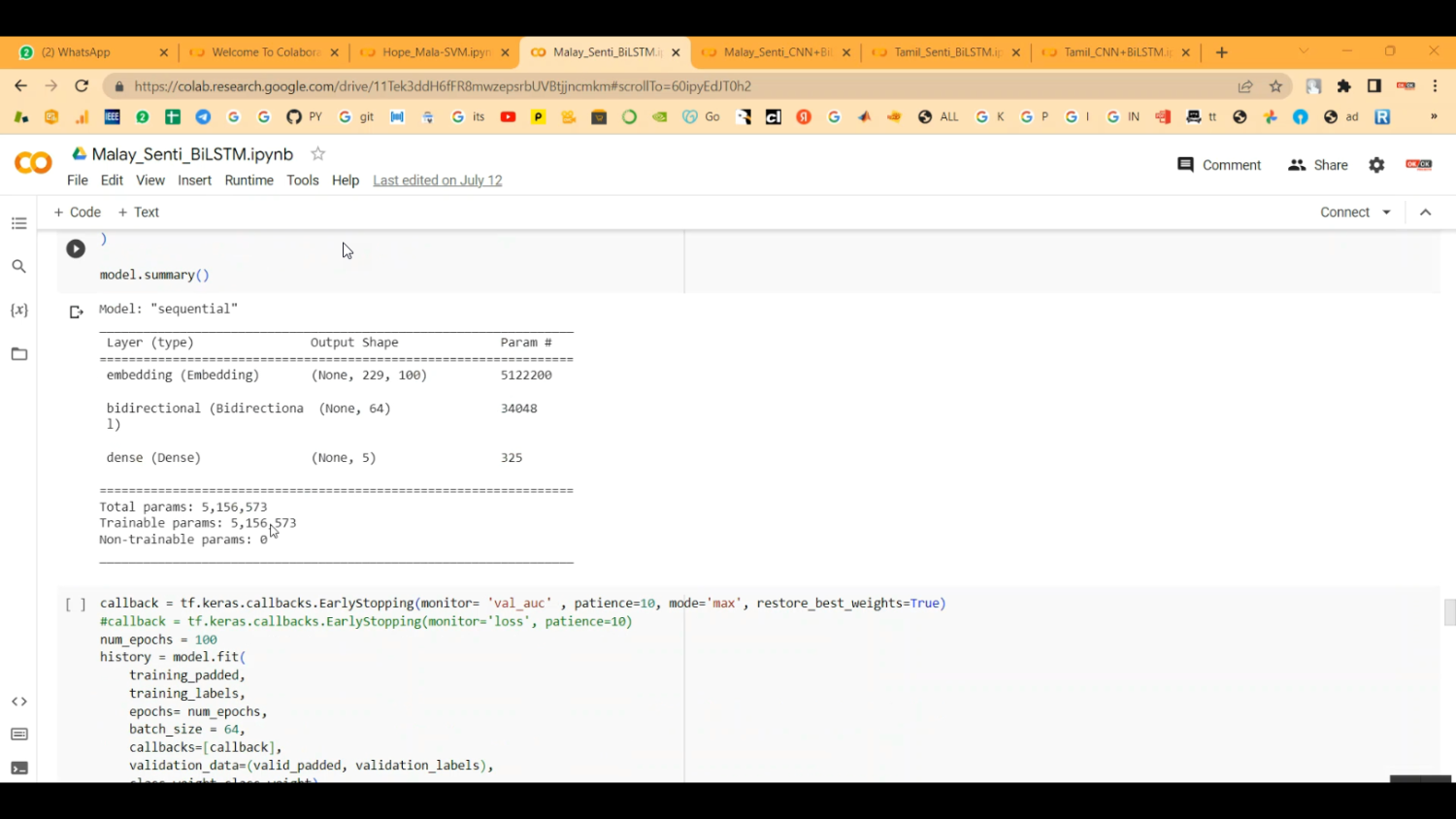This screenshot has width=1456, height=819.
Task: Open the Edit menu
Action: (x=112, y=180)
